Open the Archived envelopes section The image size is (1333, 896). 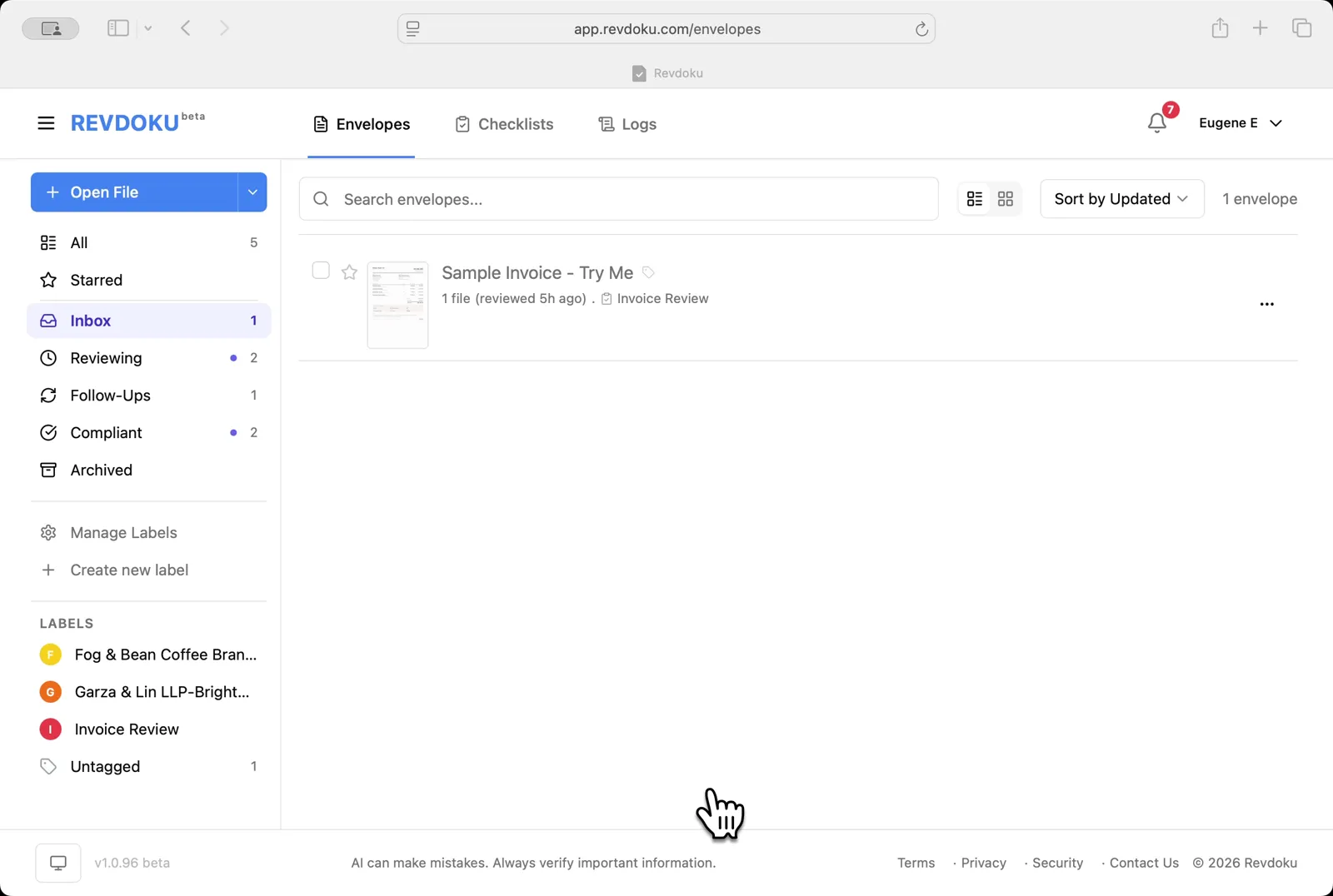(101, 470)
